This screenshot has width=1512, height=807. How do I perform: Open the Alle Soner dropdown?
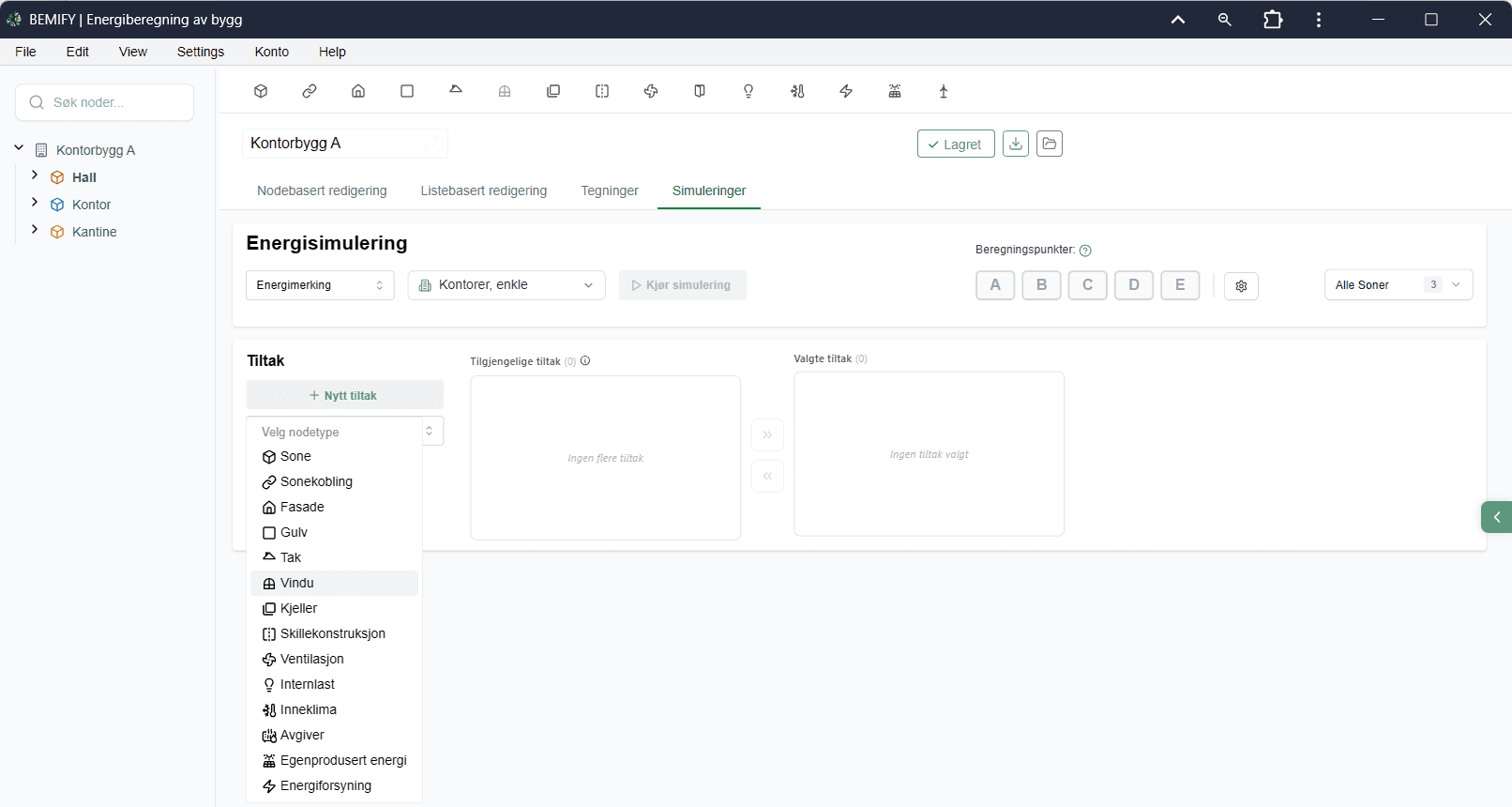coord(1399,285)
